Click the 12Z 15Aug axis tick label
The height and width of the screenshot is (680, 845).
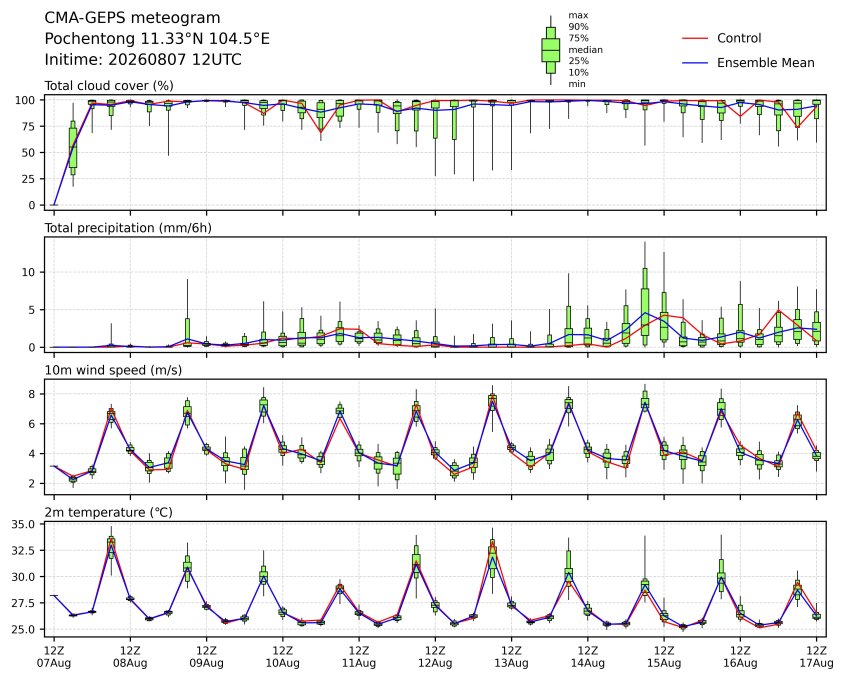tap(664, 657)
